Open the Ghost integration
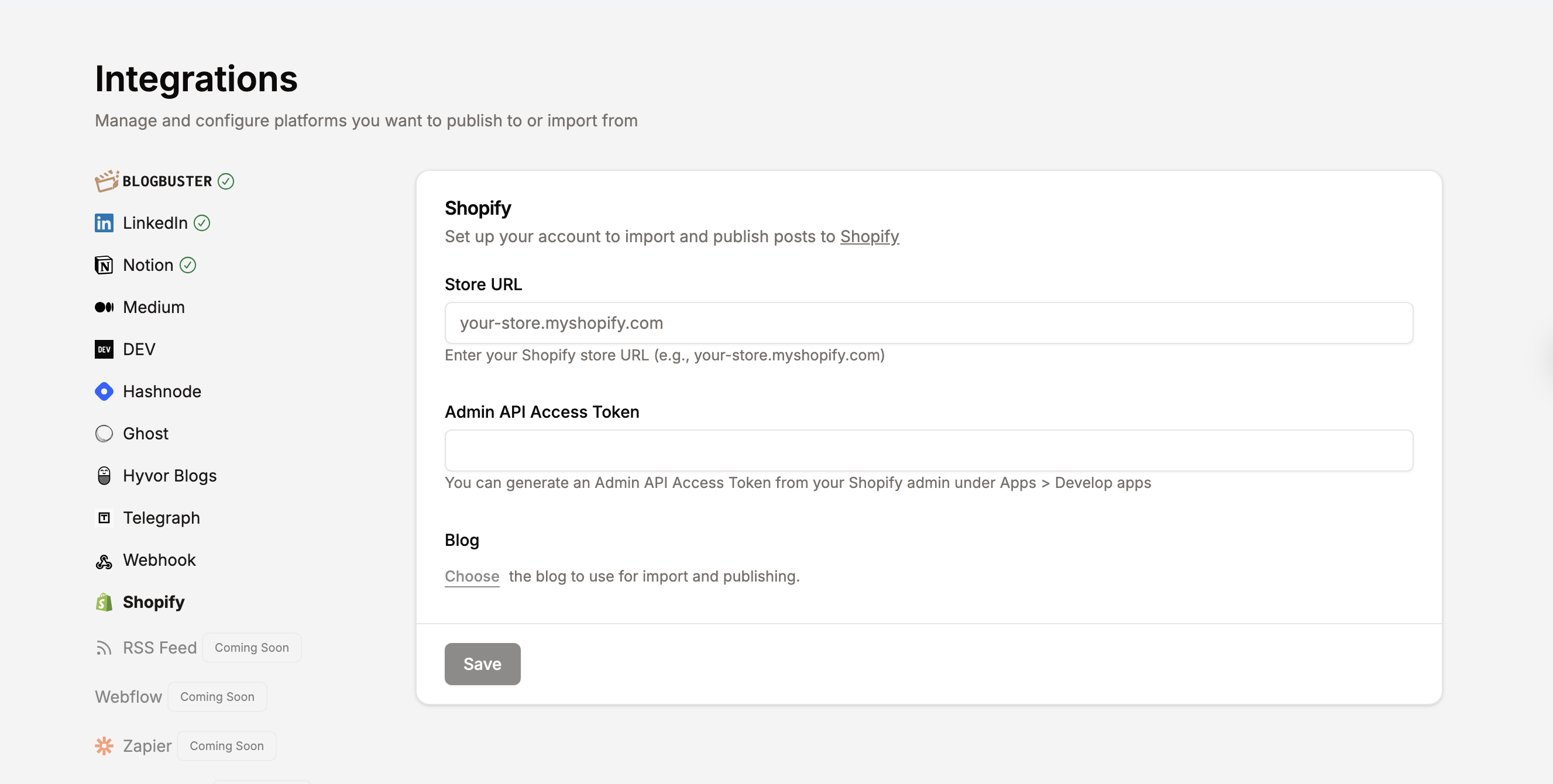Viewport: 1553px width, 784px height. pos(145,434)
